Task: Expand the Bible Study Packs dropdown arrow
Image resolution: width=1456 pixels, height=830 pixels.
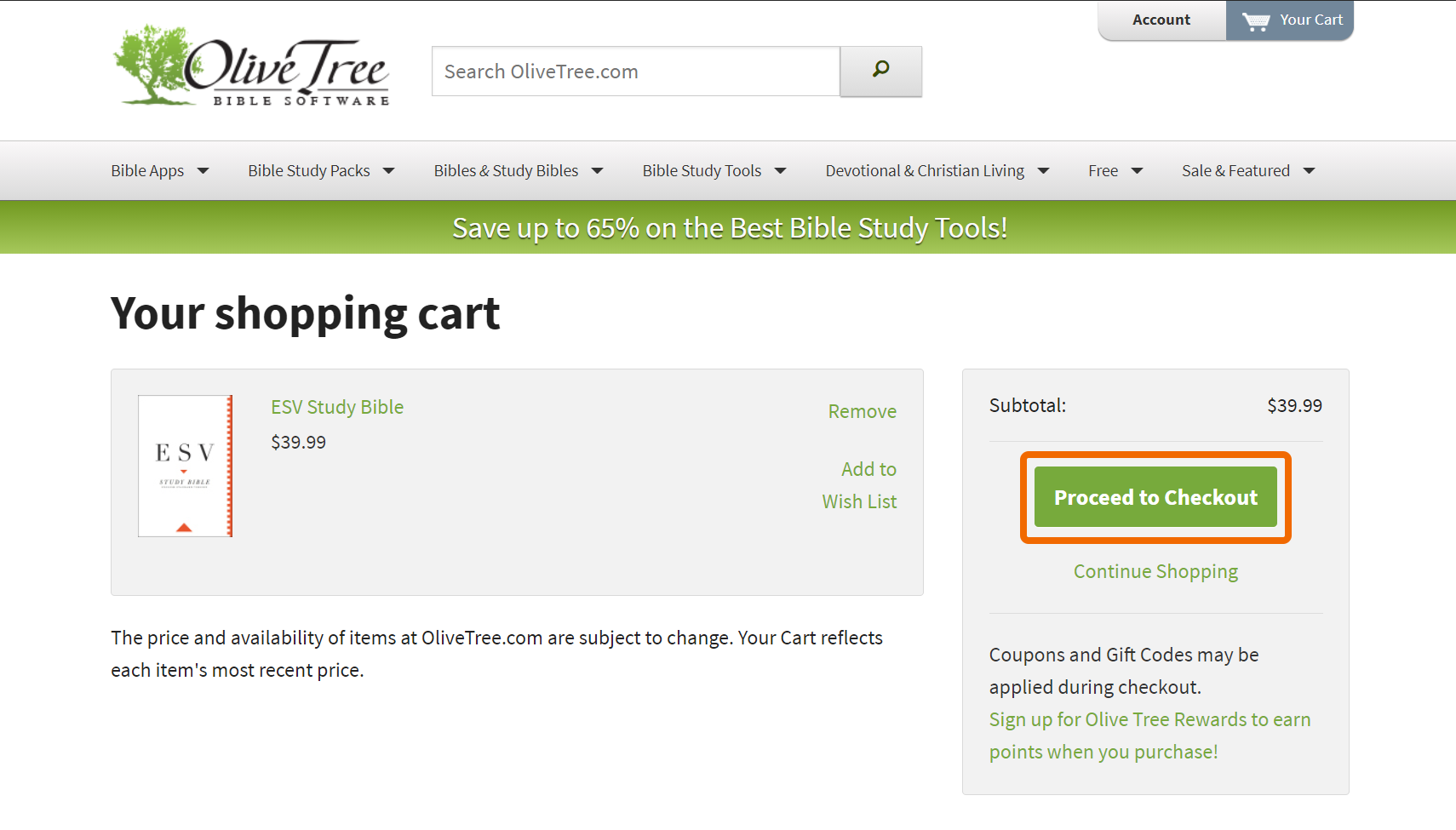Action: pos(389,171)
